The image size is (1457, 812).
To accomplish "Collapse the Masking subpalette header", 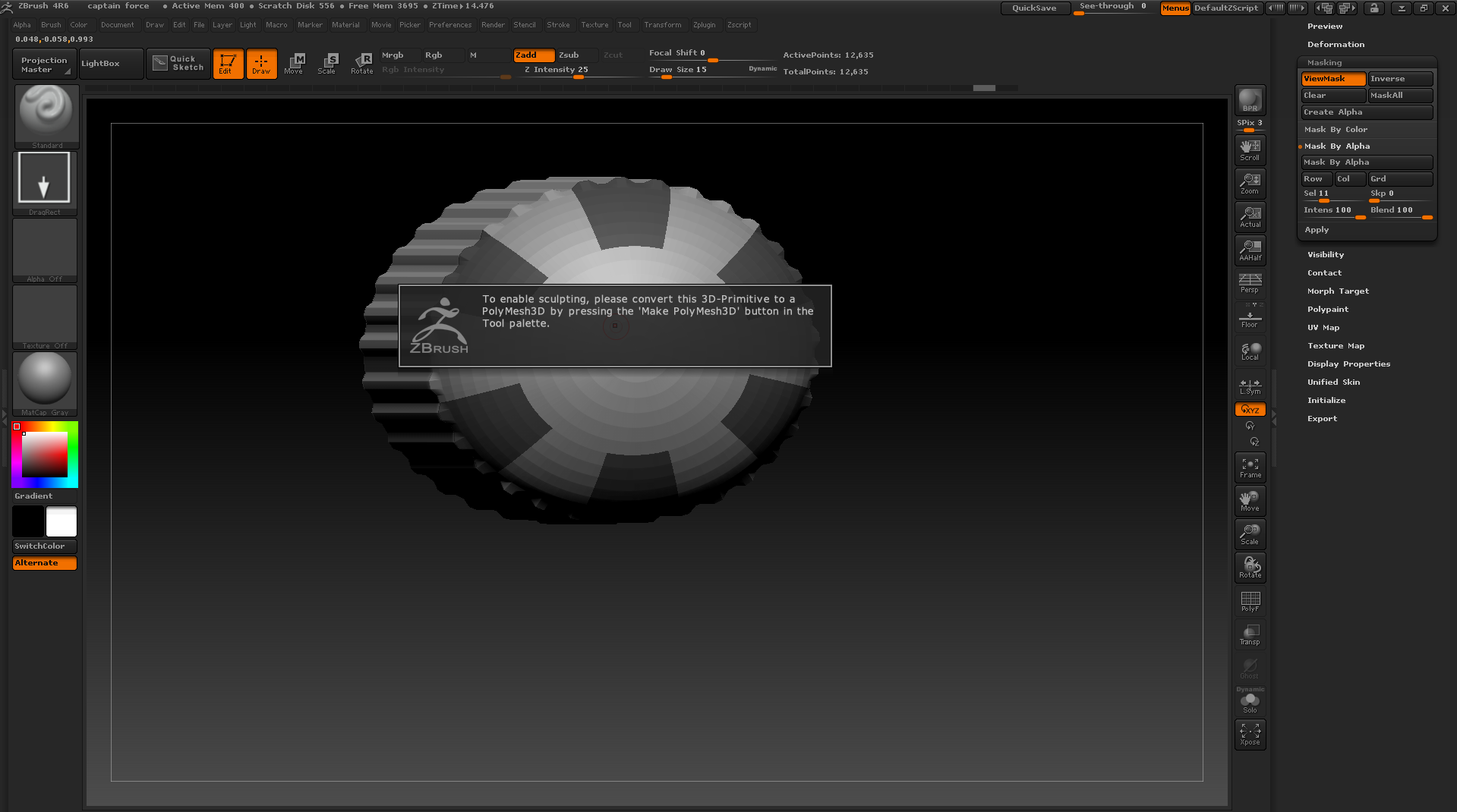I will pyautogui.click(x=1324, y=63).
